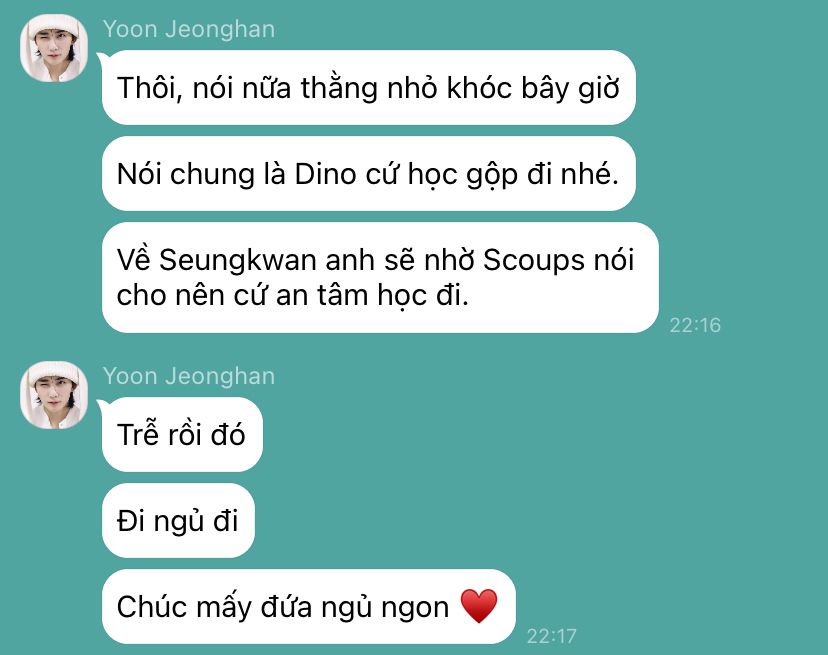Screen dimensions: 828x655
Task: Click the word 'khóc' in first message
Action: (x=479, y=88)
